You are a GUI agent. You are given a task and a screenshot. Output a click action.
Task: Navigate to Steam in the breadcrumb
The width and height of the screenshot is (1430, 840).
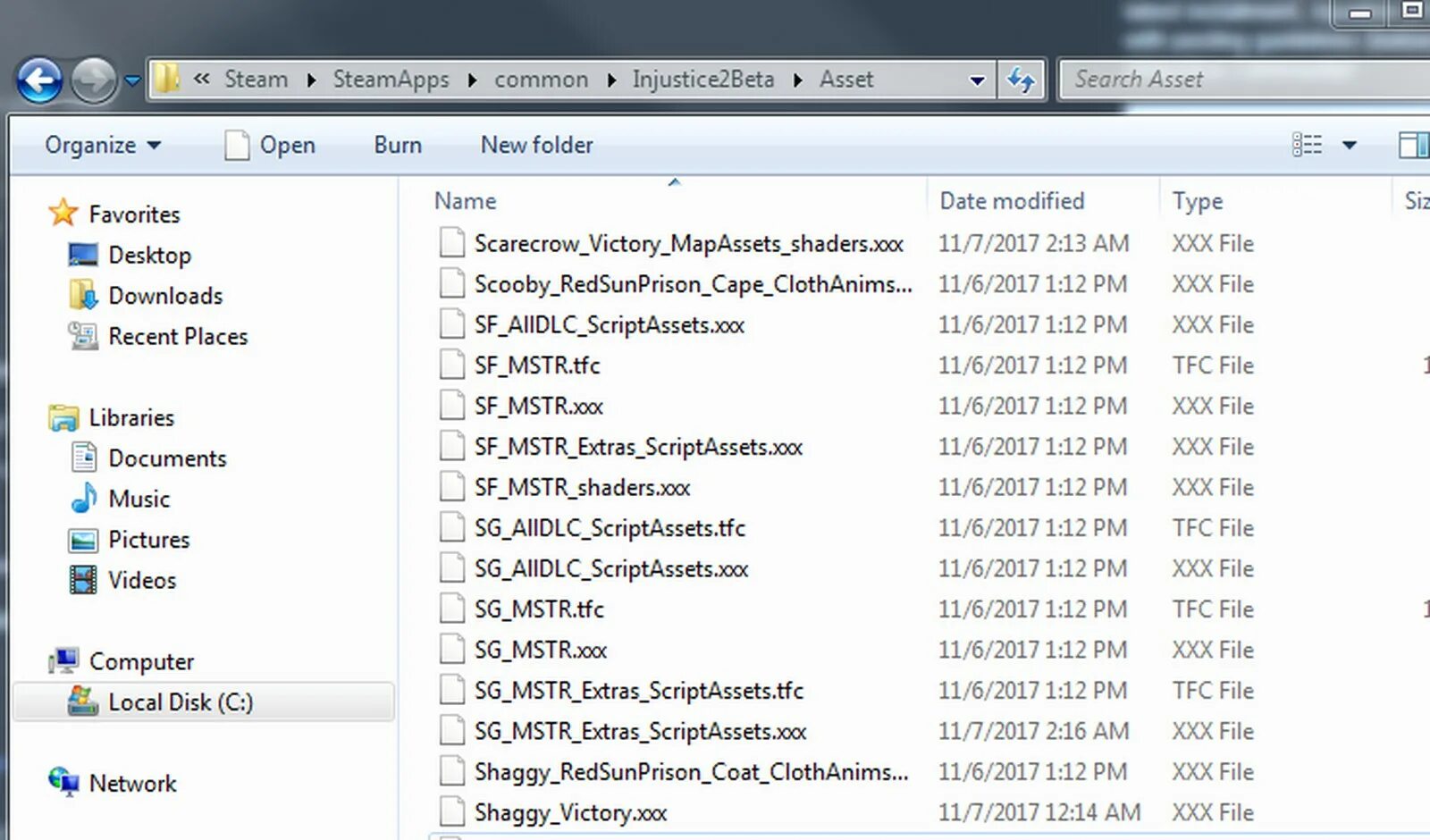(256, 80)
